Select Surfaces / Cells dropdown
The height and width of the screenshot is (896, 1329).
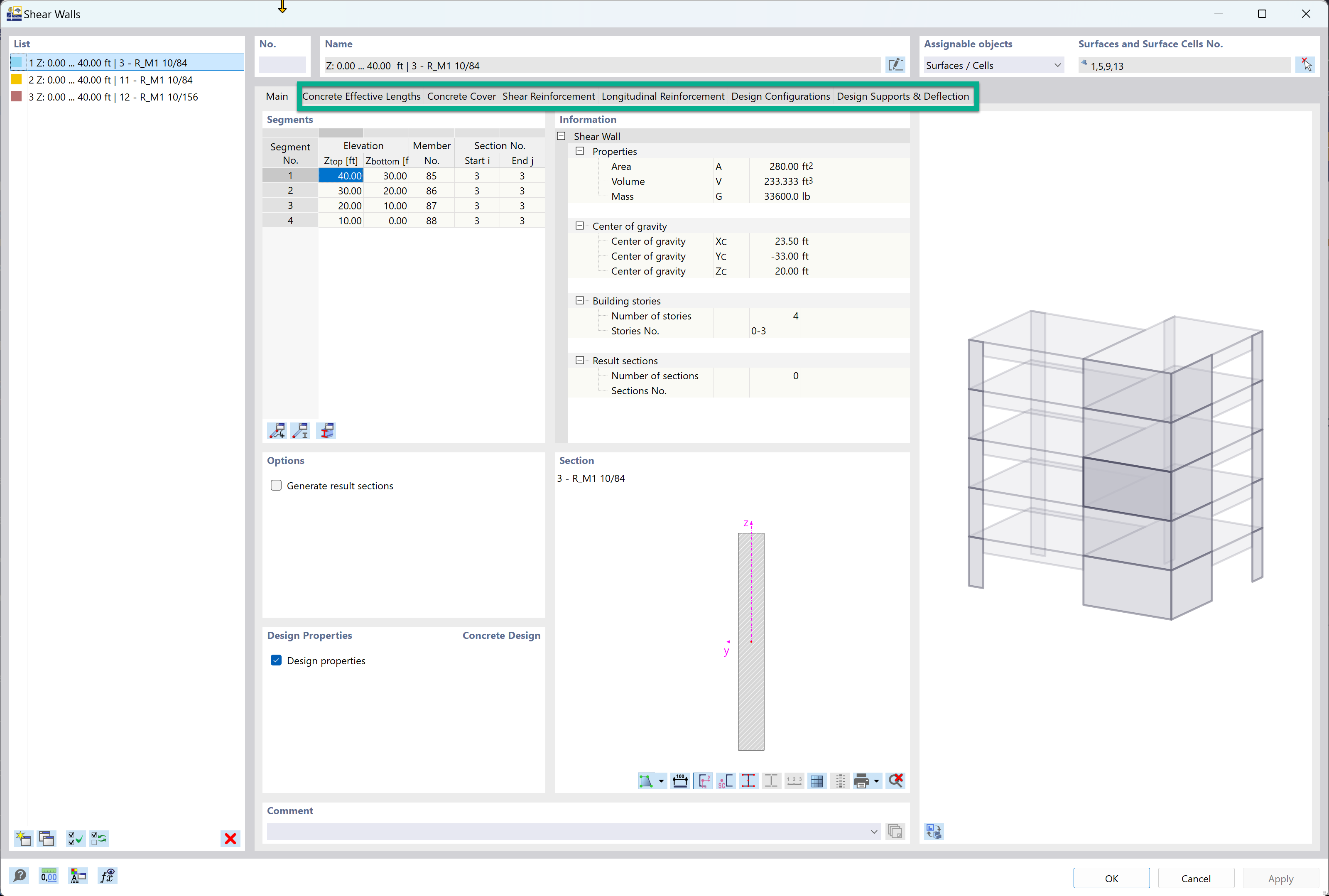pos(991,65)
